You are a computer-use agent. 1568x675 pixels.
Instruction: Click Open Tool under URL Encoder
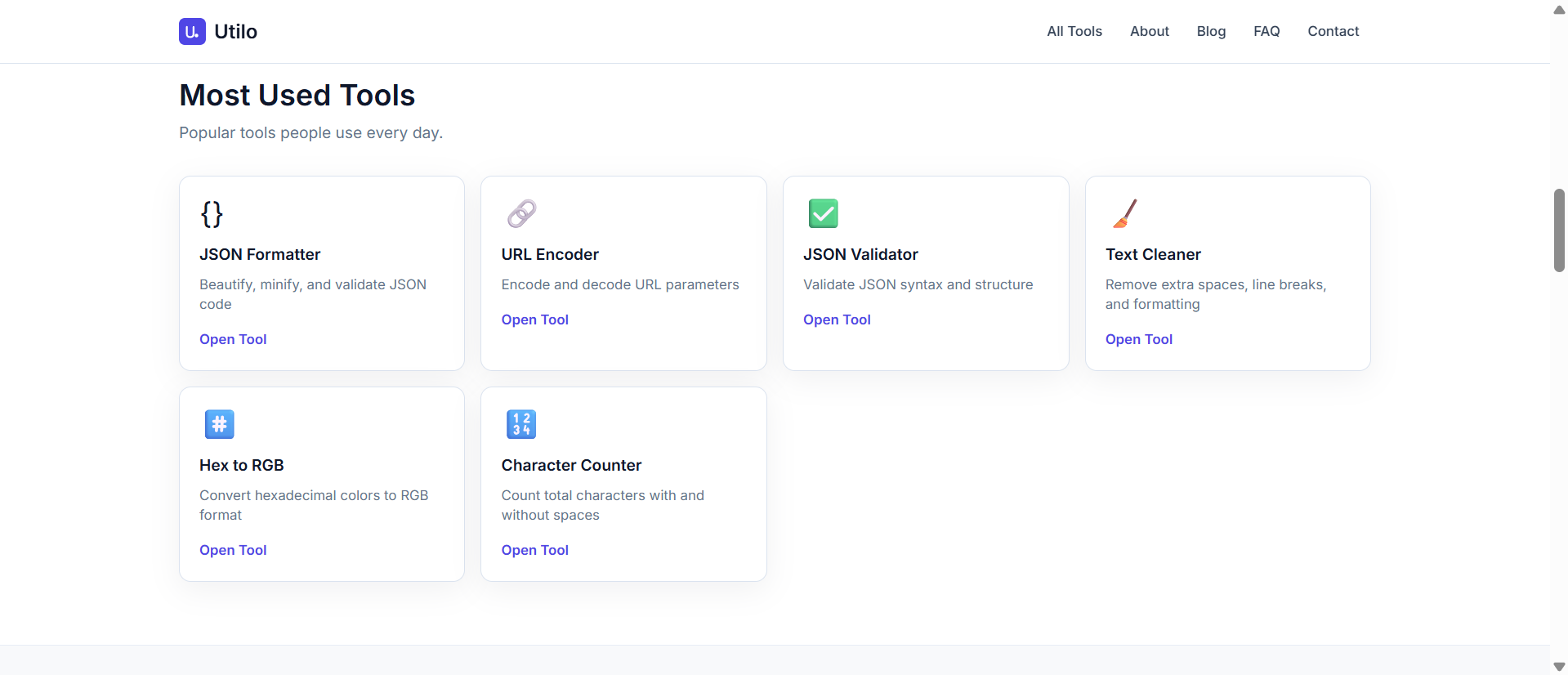click(x=535, y=320)
